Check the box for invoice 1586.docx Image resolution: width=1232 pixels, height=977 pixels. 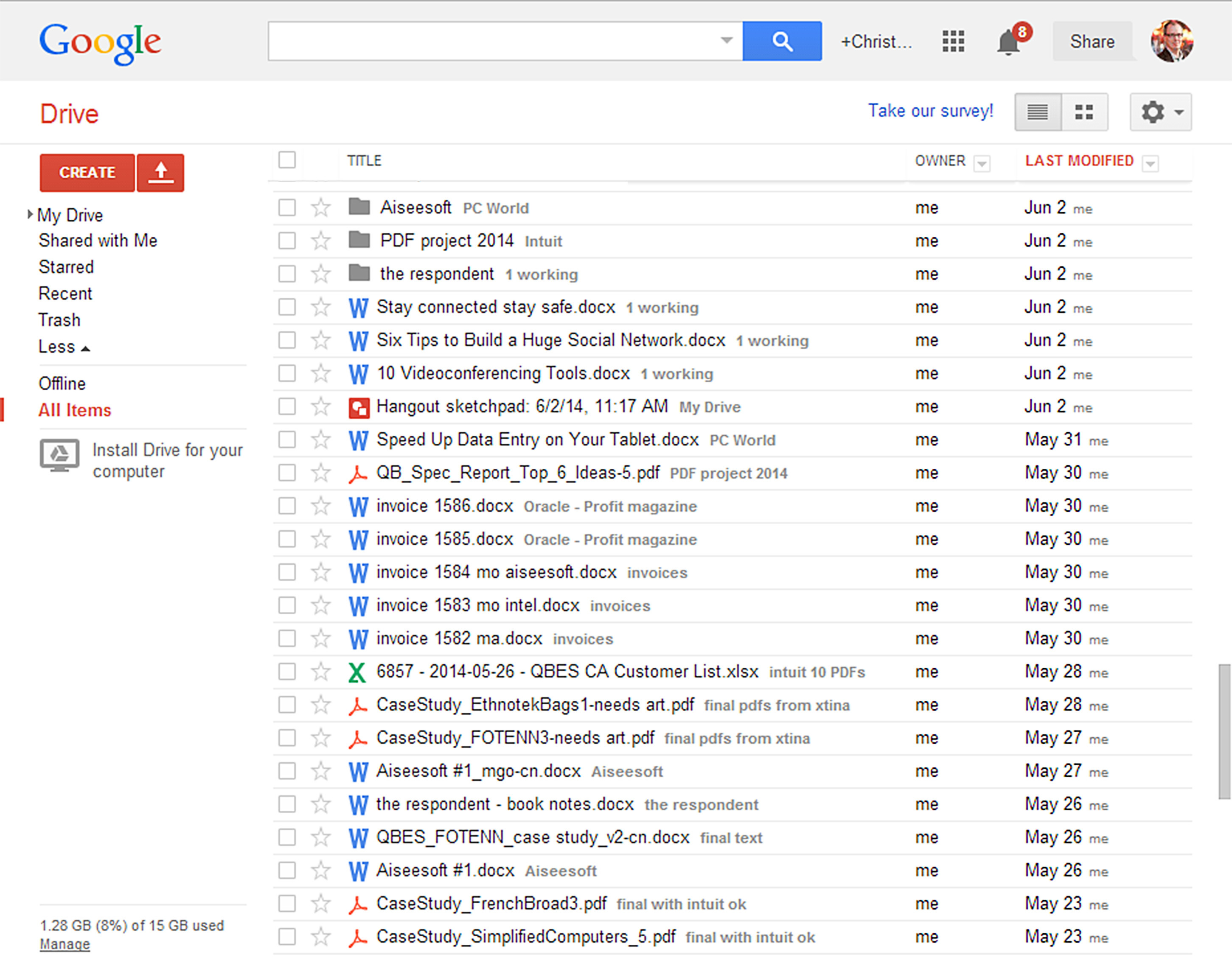[287, 506]
